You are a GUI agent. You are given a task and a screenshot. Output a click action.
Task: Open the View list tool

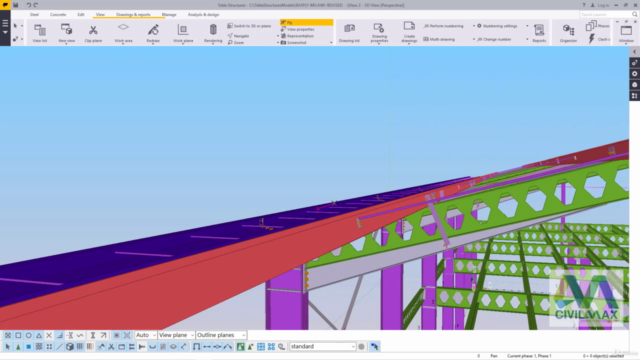(40, 33)
